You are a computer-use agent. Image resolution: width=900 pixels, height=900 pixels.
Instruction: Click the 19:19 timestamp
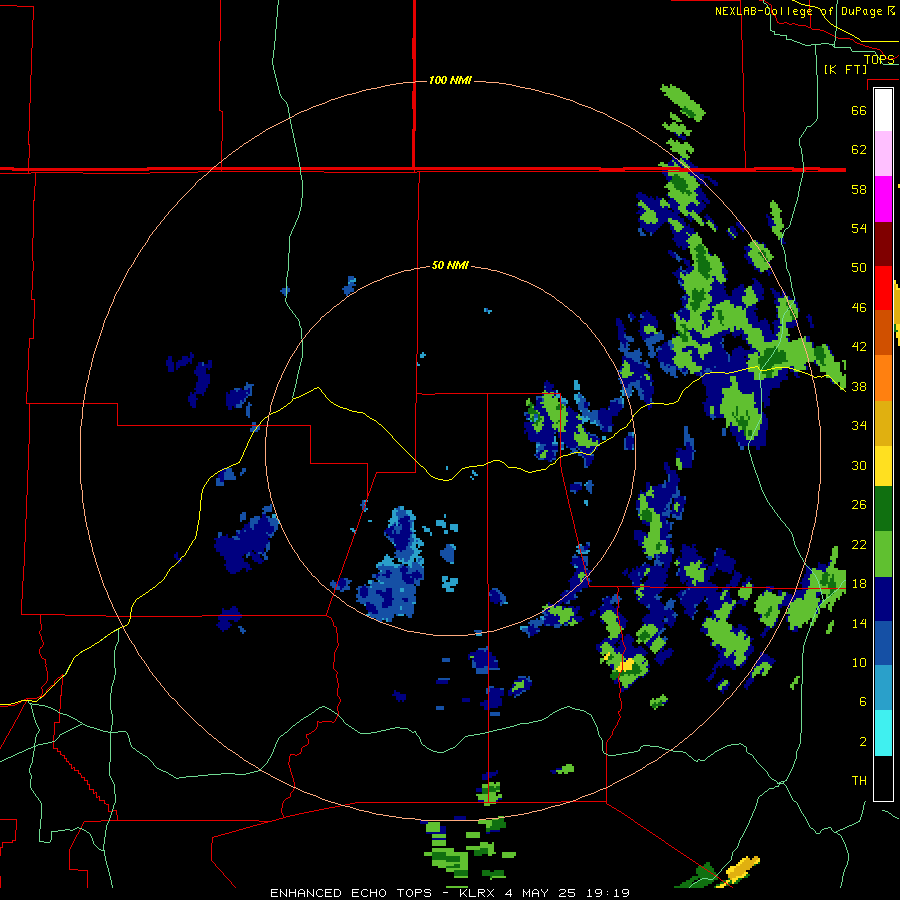click(x=608, y=893)
